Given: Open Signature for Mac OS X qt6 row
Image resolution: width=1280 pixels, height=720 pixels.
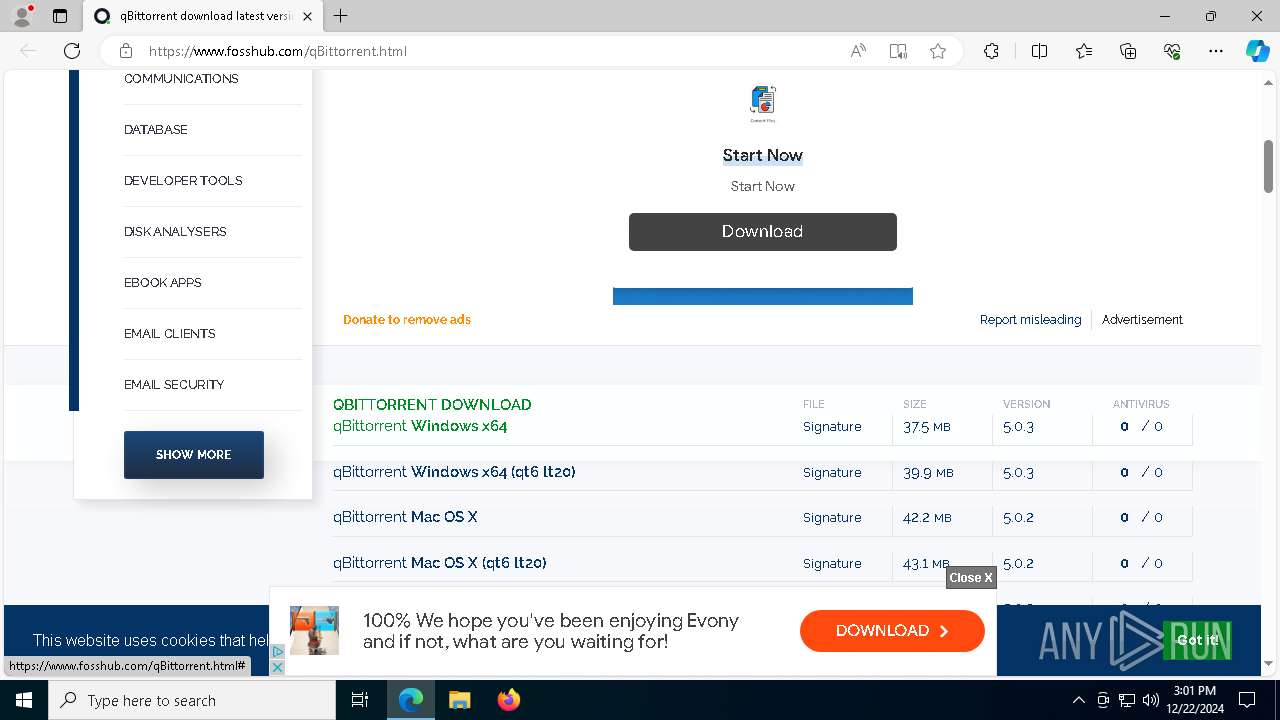Looking at the screenshot, I should [832, 564].
